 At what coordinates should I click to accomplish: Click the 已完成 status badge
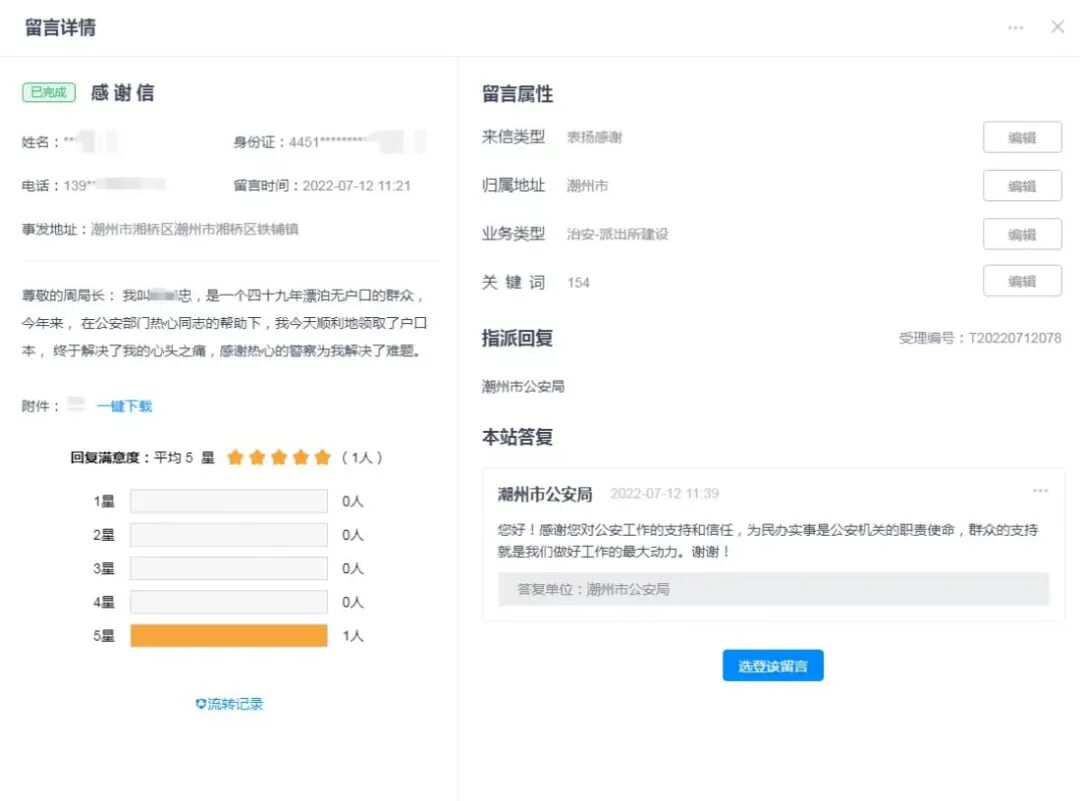47,91
